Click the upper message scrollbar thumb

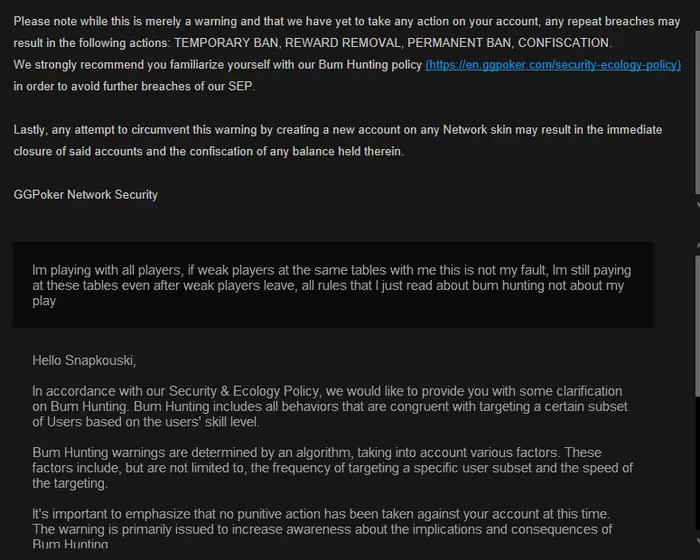click(x=696, y=100)
